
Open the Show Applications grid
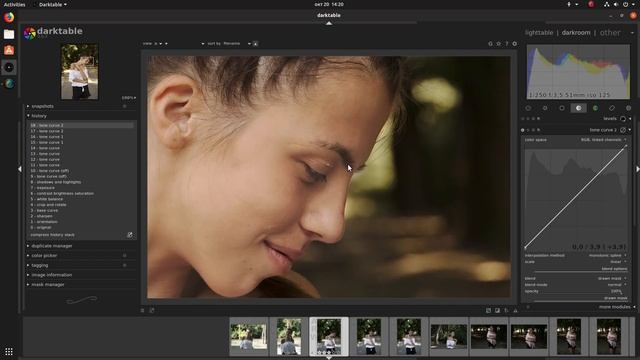pos(9,351)
